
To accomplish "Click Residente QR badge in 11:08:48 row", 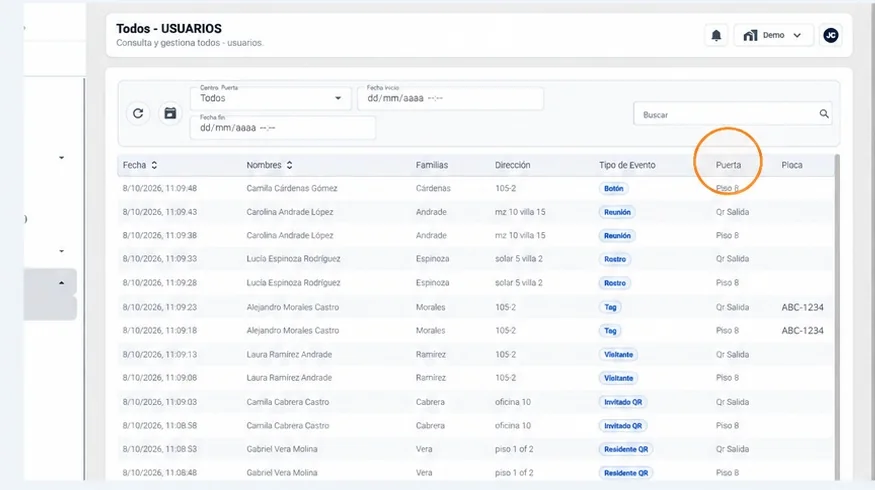I will tap(626, 473).
